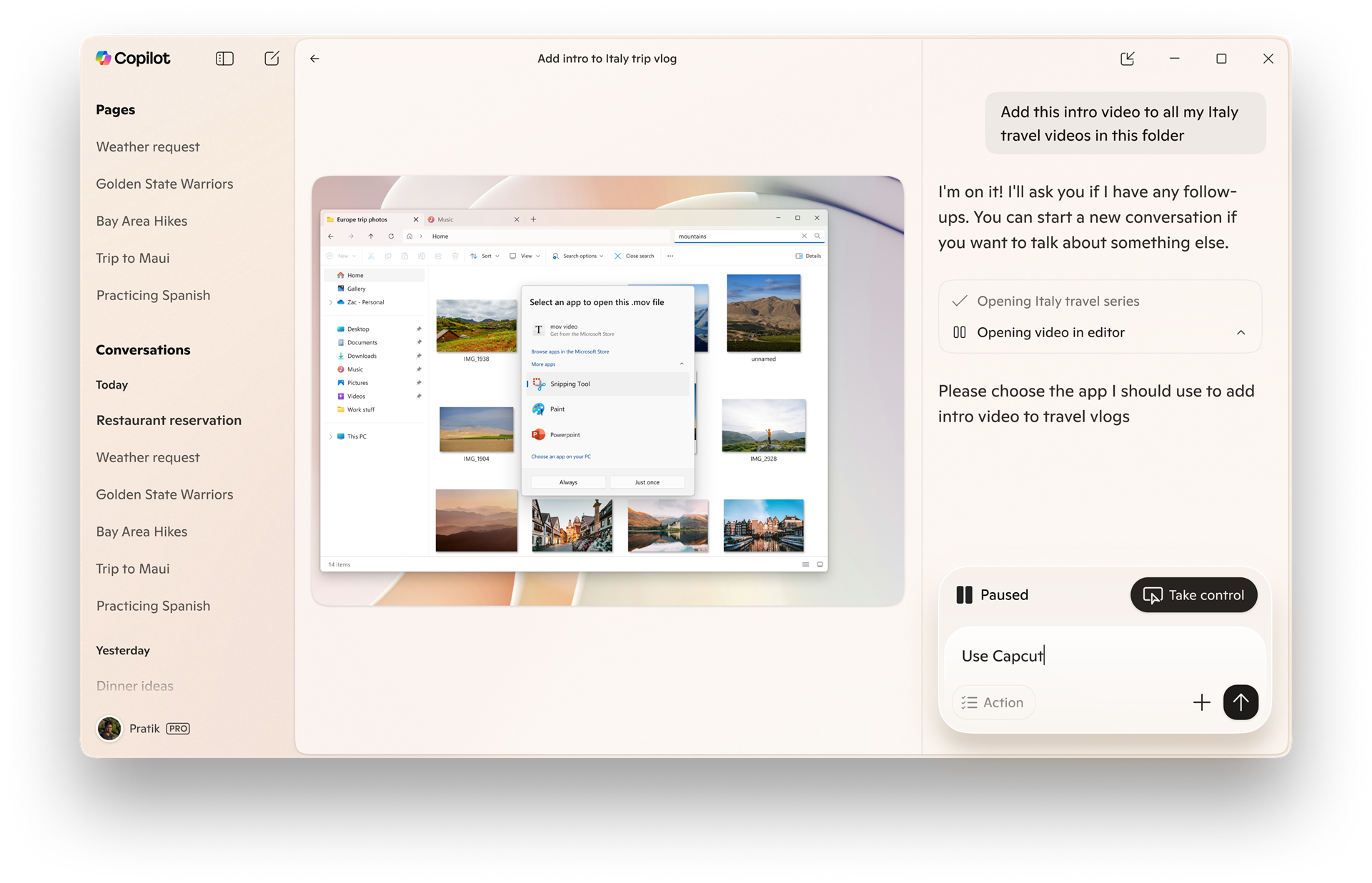Viewport: 1372px width, 883px height.
Task: Switch to the Music tab in File Explorer
Action: (x=444, y=219)
